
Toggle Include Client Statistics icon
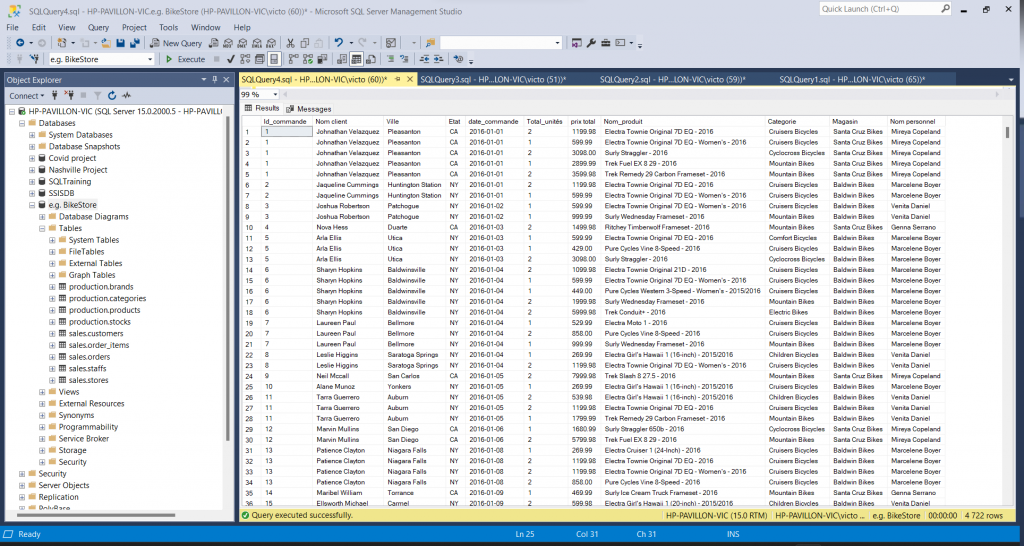click(x=322, y=59)
